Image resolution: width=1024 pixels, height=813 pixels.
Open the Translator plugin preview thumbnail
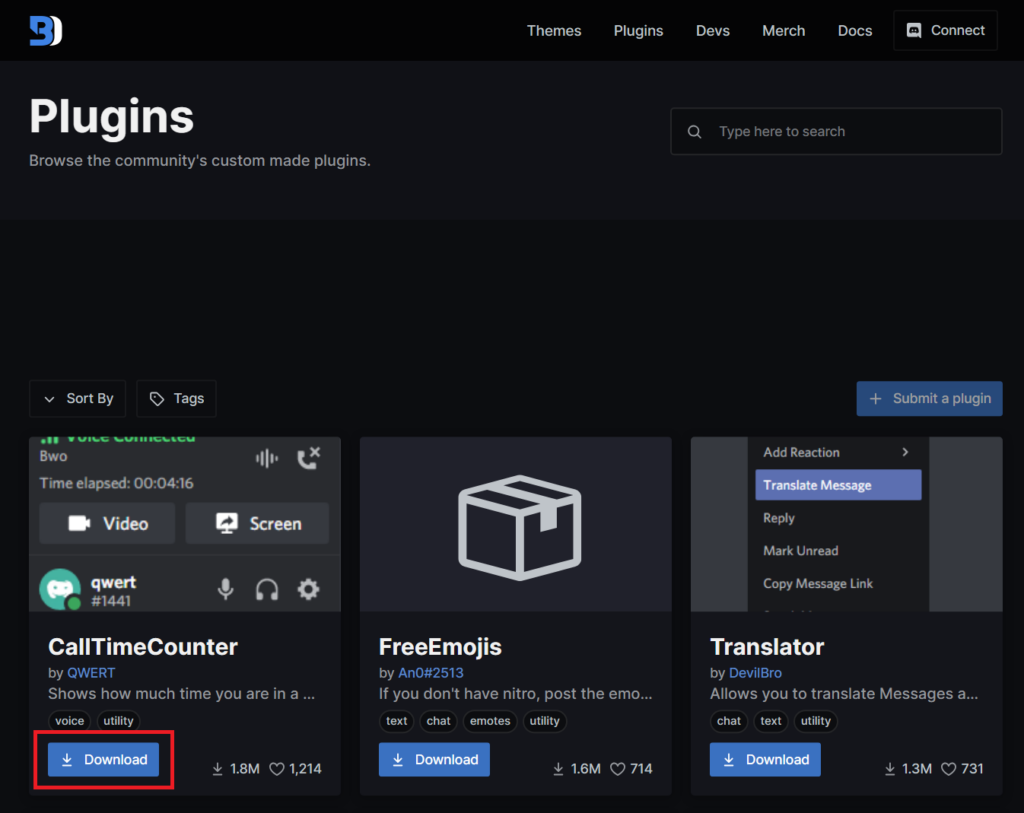click(x=846, y=524)
